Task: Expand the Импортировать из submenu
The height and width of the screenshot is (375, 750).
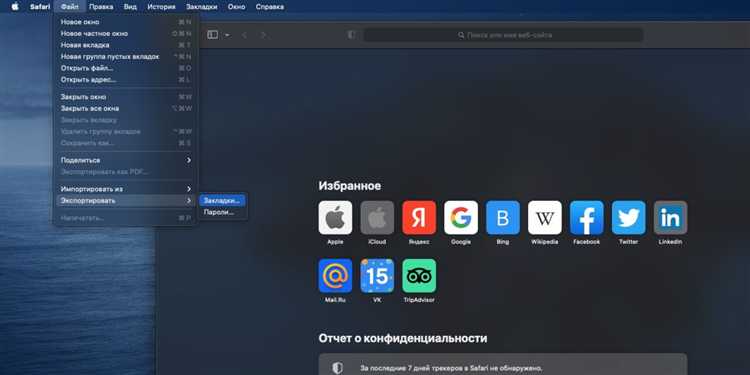Action: 126,189
